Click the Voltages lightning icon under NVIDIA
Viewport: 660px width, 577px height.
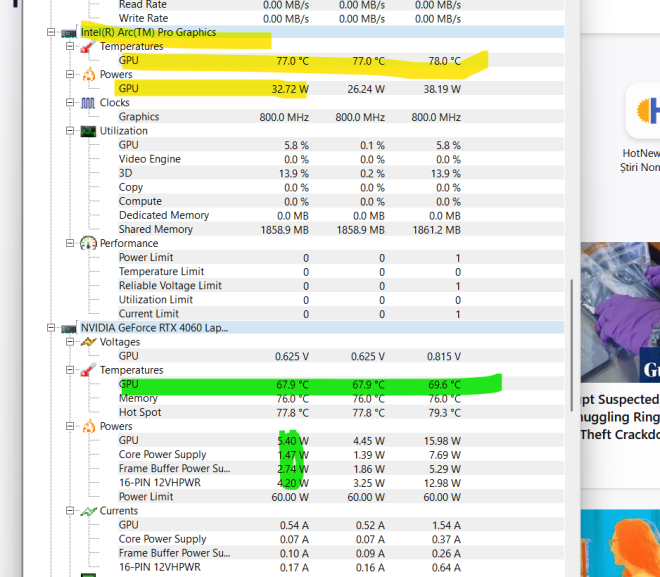[87, 342]
